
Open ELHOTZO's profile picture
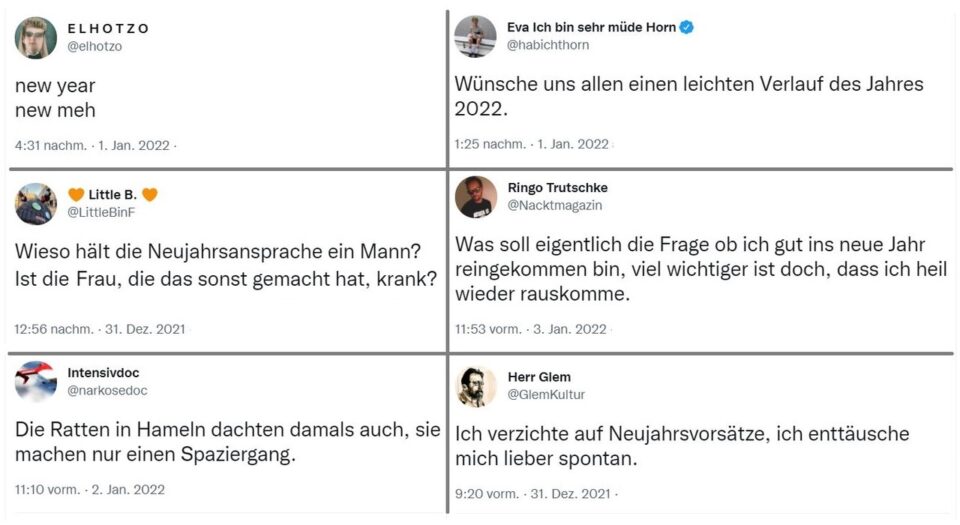pyautogui.click(x=36, y=38)
